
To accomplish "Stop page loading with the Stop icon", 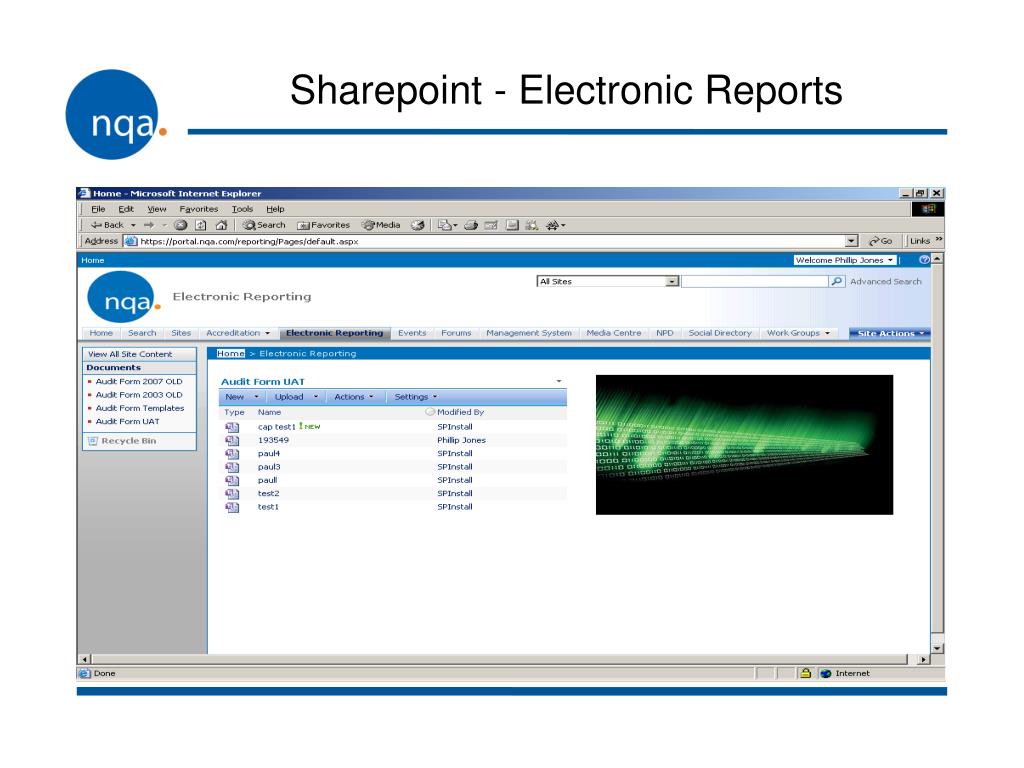I will pos(181,225).
